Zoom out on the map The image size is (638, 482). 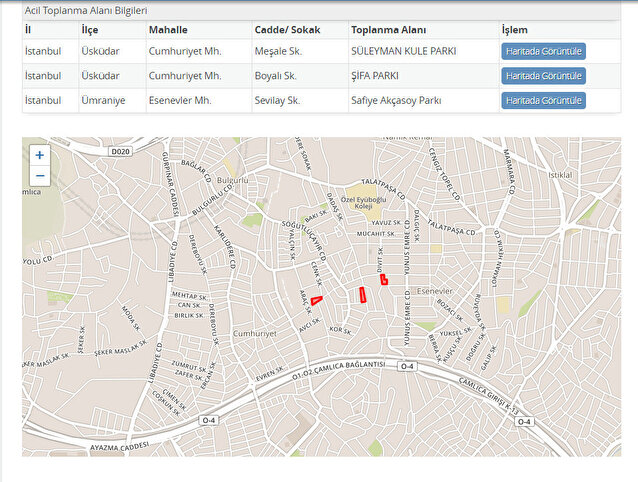(x=40, y=176)
